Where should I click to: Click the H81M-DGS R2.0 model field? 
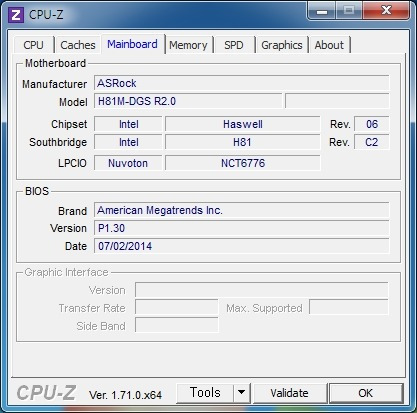point(188,101)
